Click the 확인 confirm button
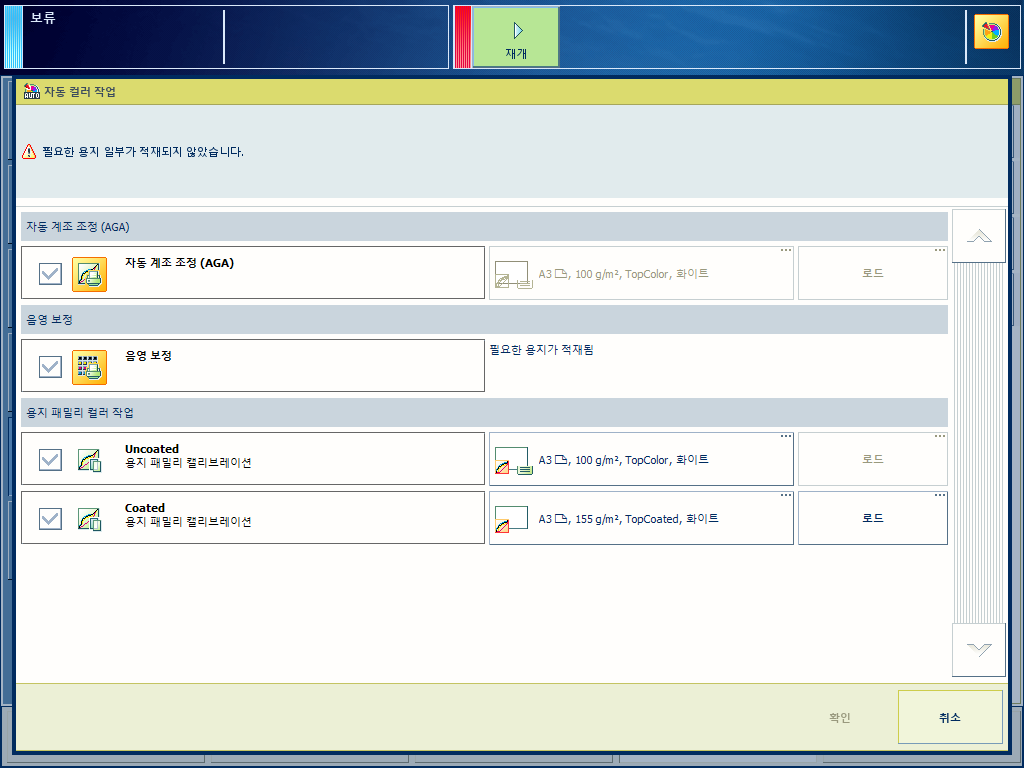This screenshot has width=1024, height=768. [x=840, y=717]
